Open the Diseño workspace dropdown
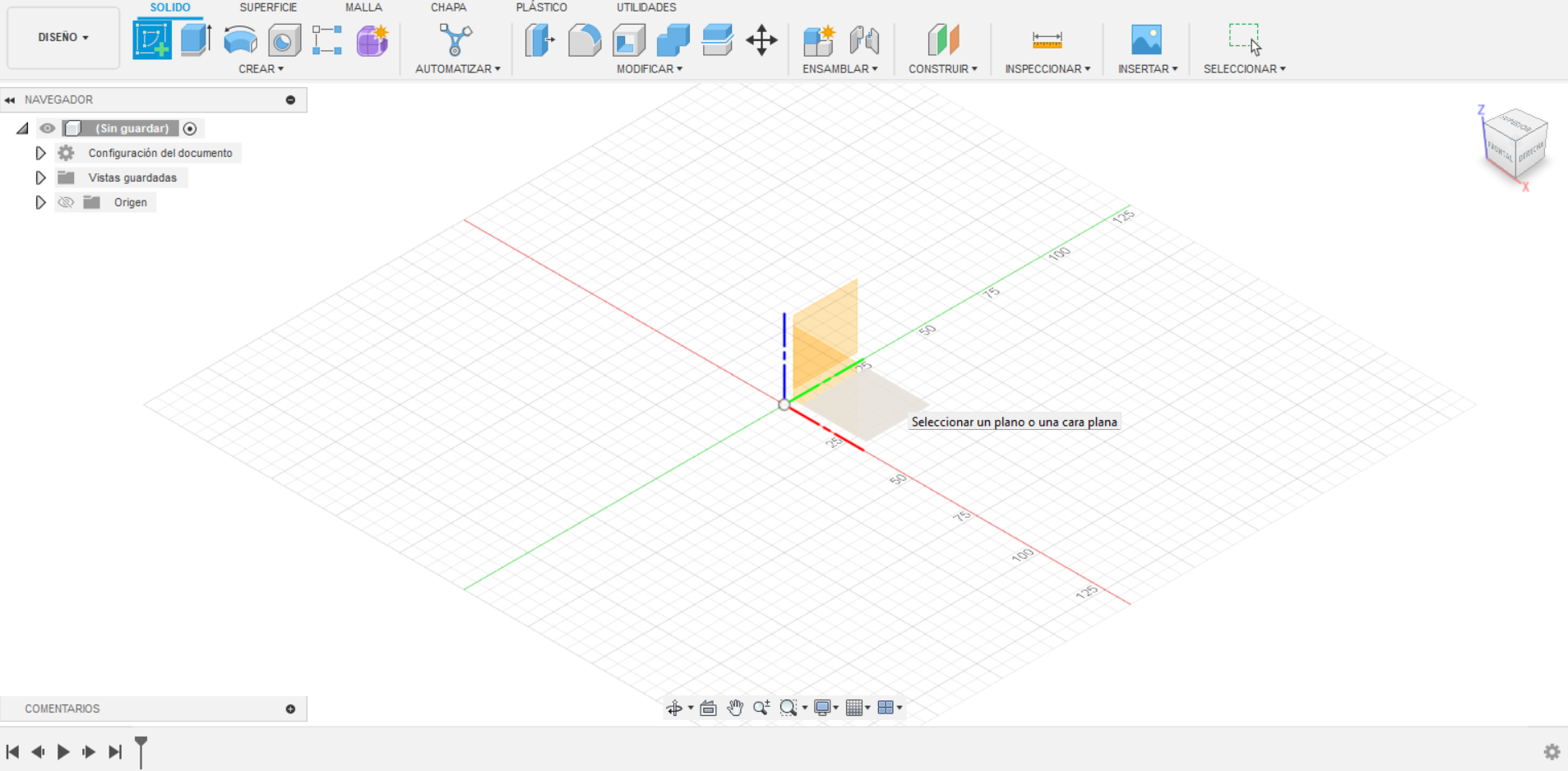 click(63, 37)
